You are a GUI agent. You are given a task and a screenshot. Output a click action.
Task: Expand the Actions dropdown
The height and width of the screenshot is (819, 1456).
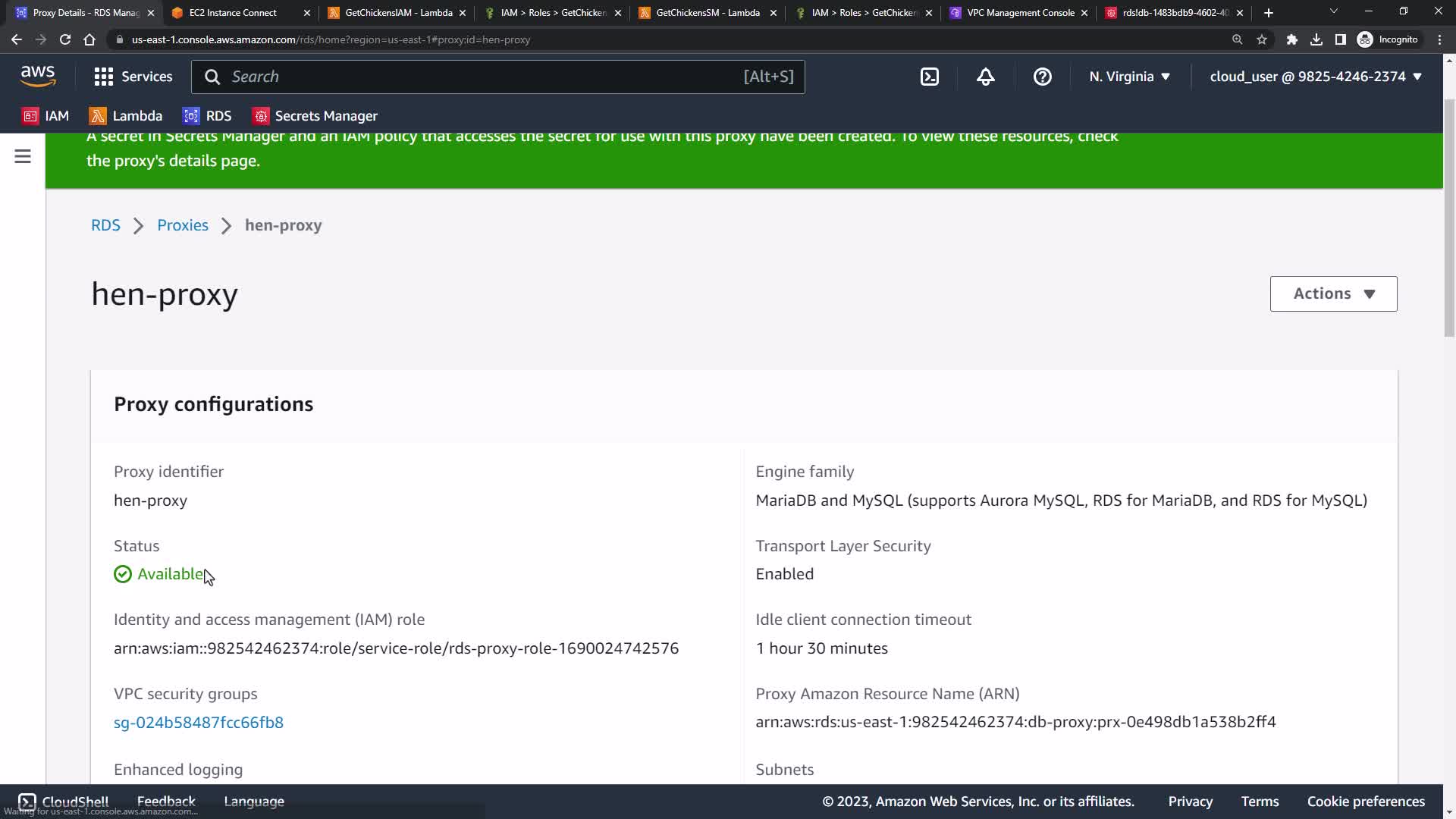pos(1333,293)
